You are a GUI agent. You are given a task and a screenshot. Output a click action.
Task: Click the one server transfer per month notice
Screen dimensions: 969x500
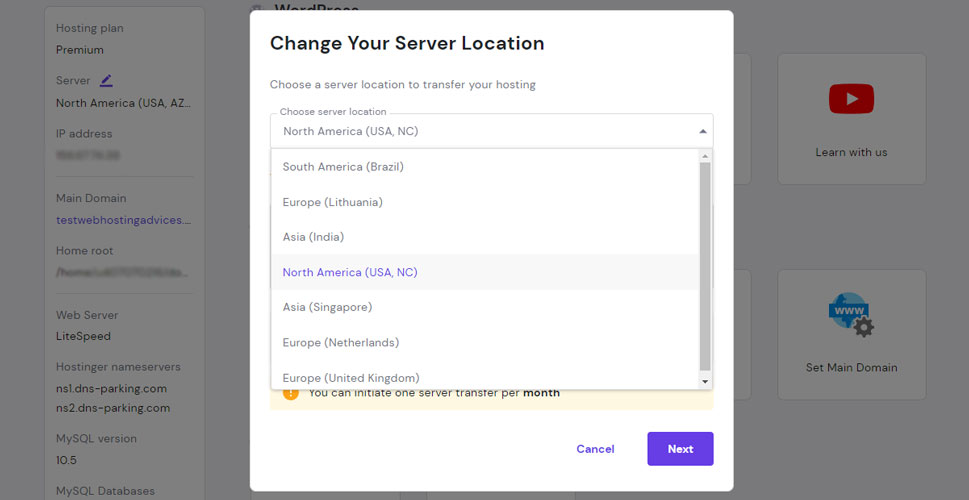[434, 393]
